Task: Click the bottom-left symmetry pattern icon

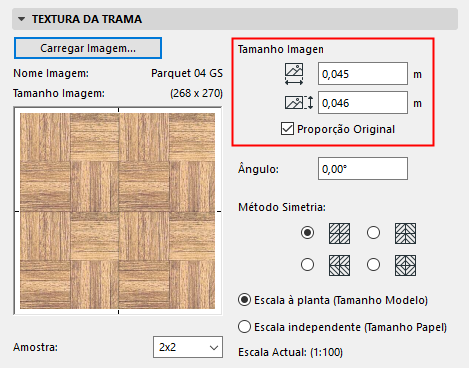Action: click(339, 265)
